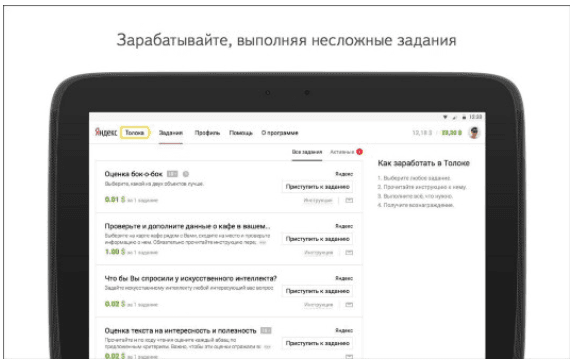574x363 pixels.
Task: Click the grey label icon beside Оценка бок-о-бок
Action: 172,174
